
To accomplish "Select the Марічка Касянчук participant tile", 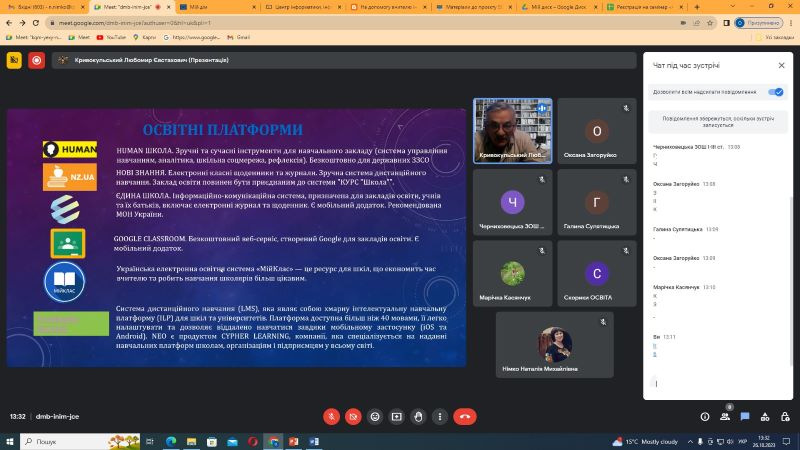I will coord(513,273).
